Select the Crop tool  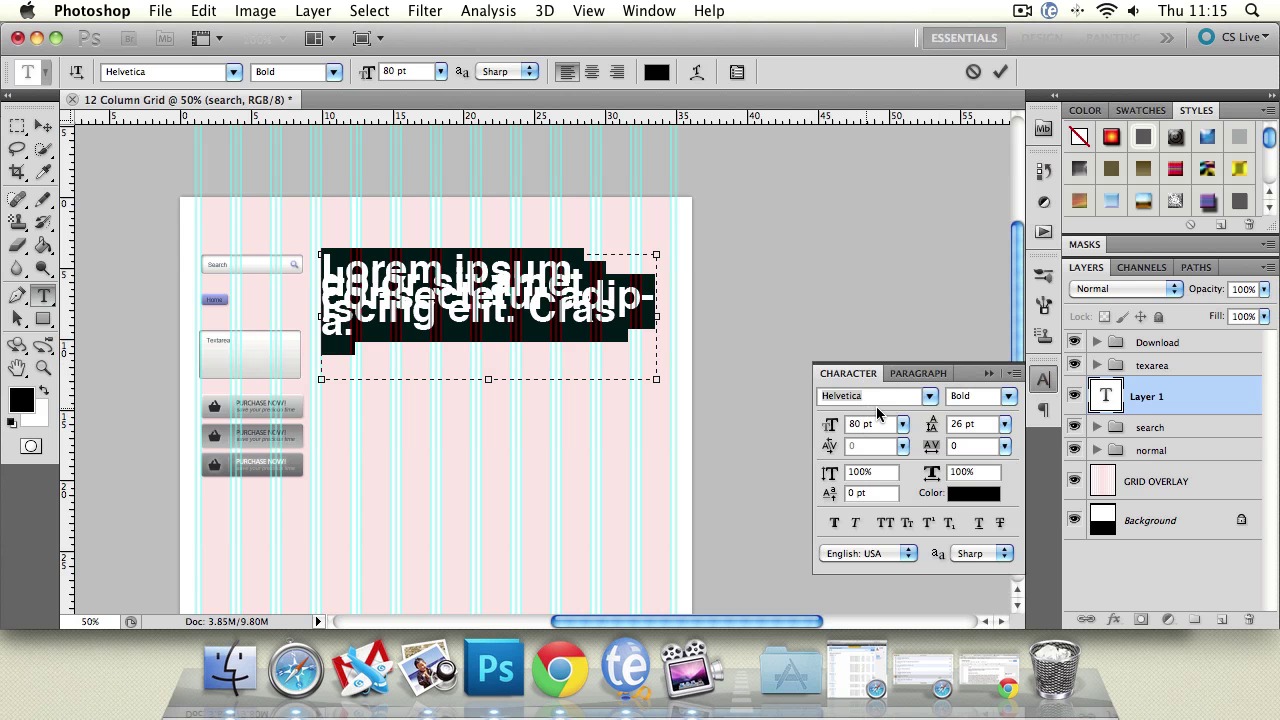tap(17, 172)
